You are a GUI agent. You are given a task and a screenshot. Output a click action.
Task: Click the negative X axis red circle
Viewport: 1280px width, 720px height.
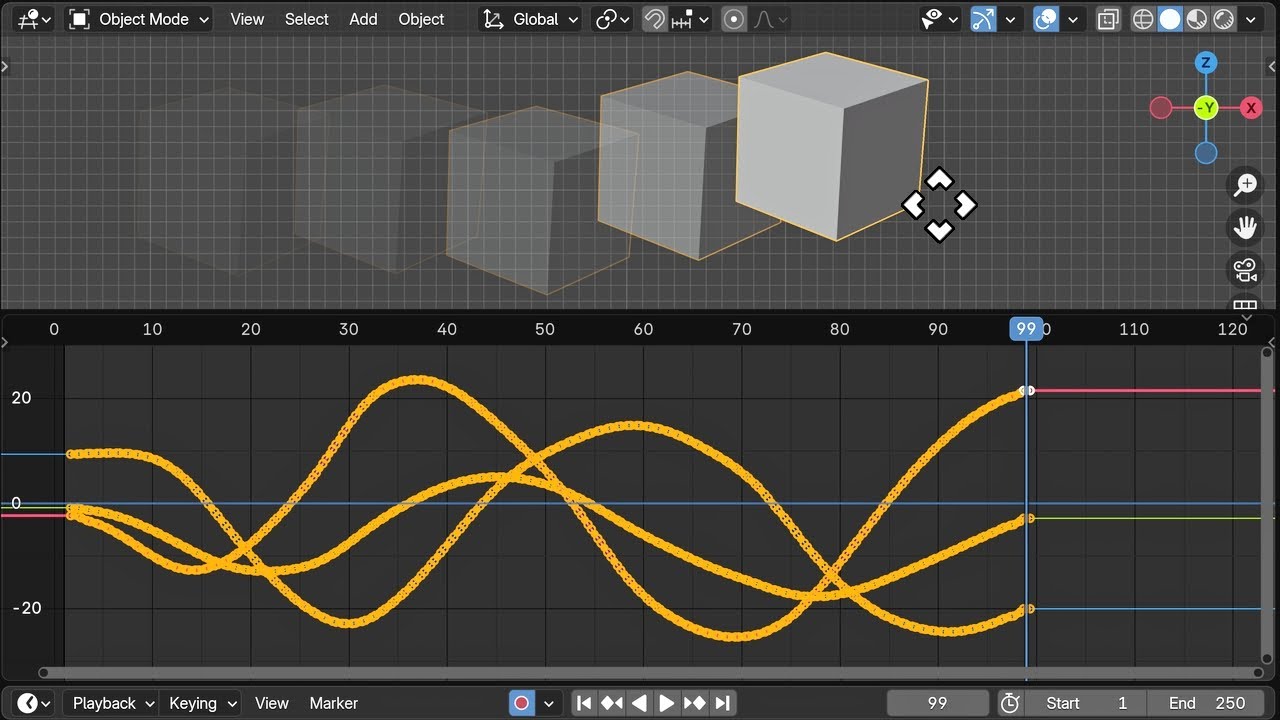coord(1161,108)
